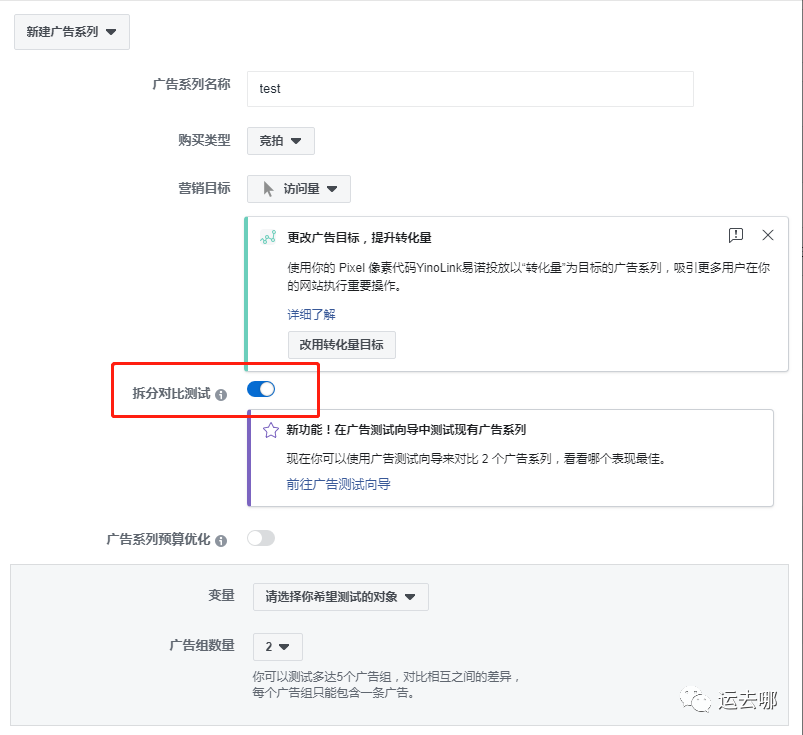Click the 广告系列名称 input field
This screenshot has height=735, width=803.
tap(470, 89)
